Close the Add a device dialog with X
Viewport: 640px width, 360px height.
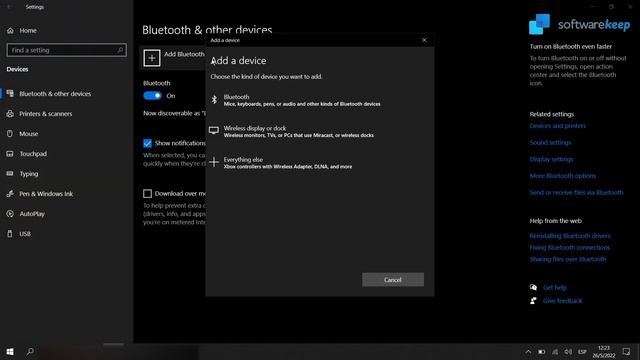(424, 40)
